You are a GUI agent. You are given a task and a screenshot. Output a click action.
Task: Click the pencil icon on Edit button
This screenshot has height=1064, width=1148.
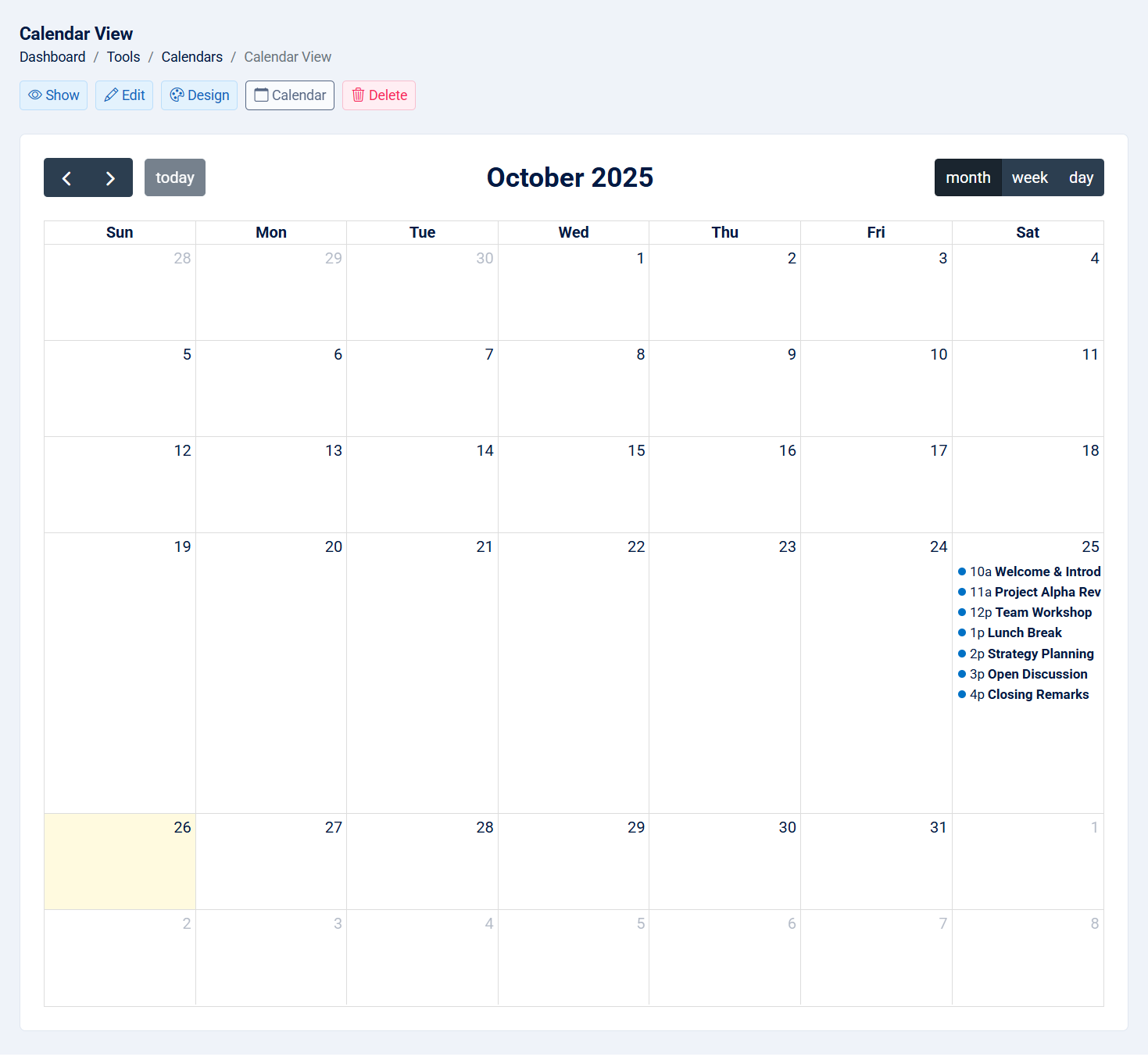pos(111,95)
